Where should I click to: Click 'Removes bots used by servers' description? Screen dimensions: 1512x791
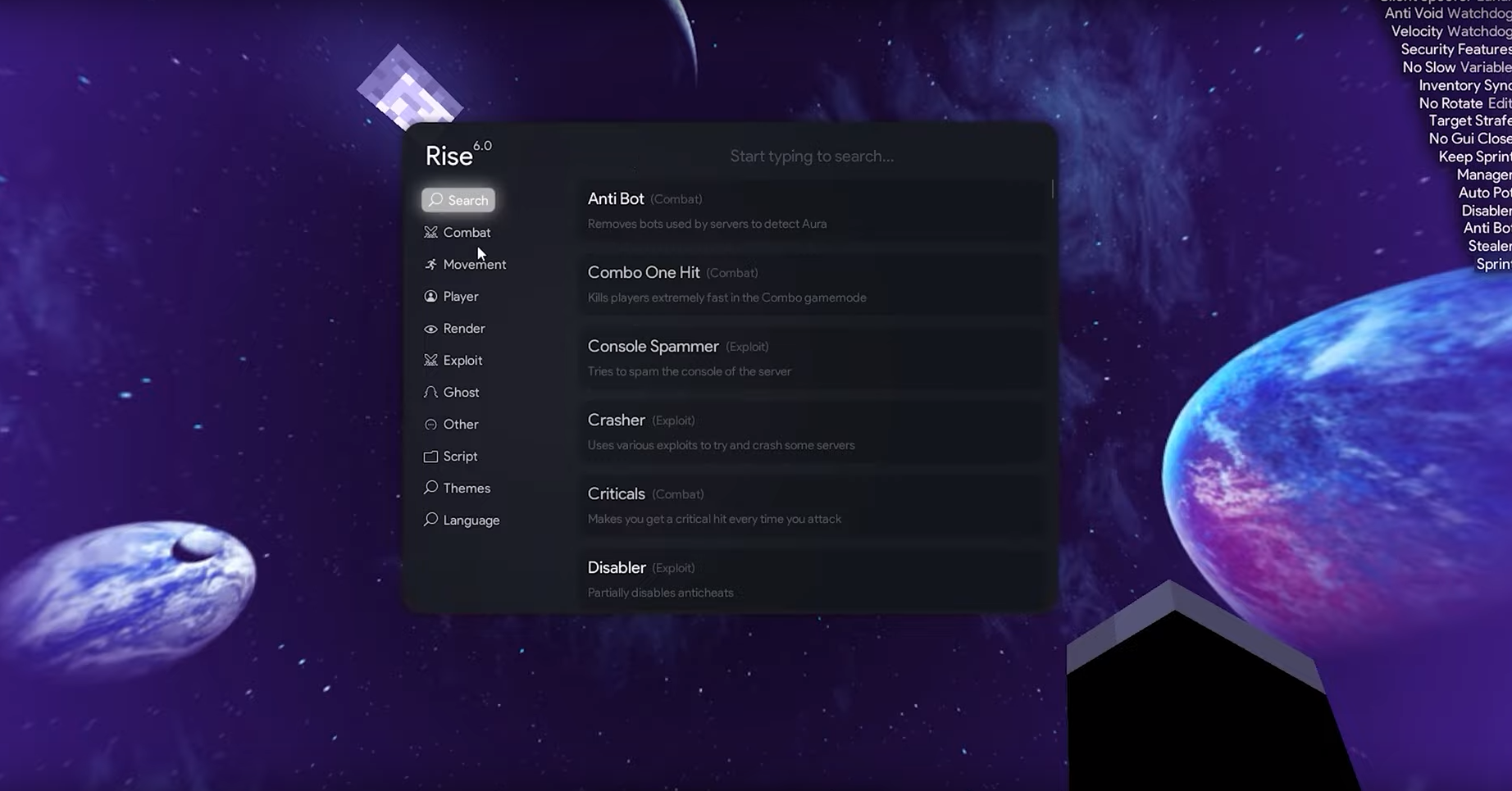707,224
